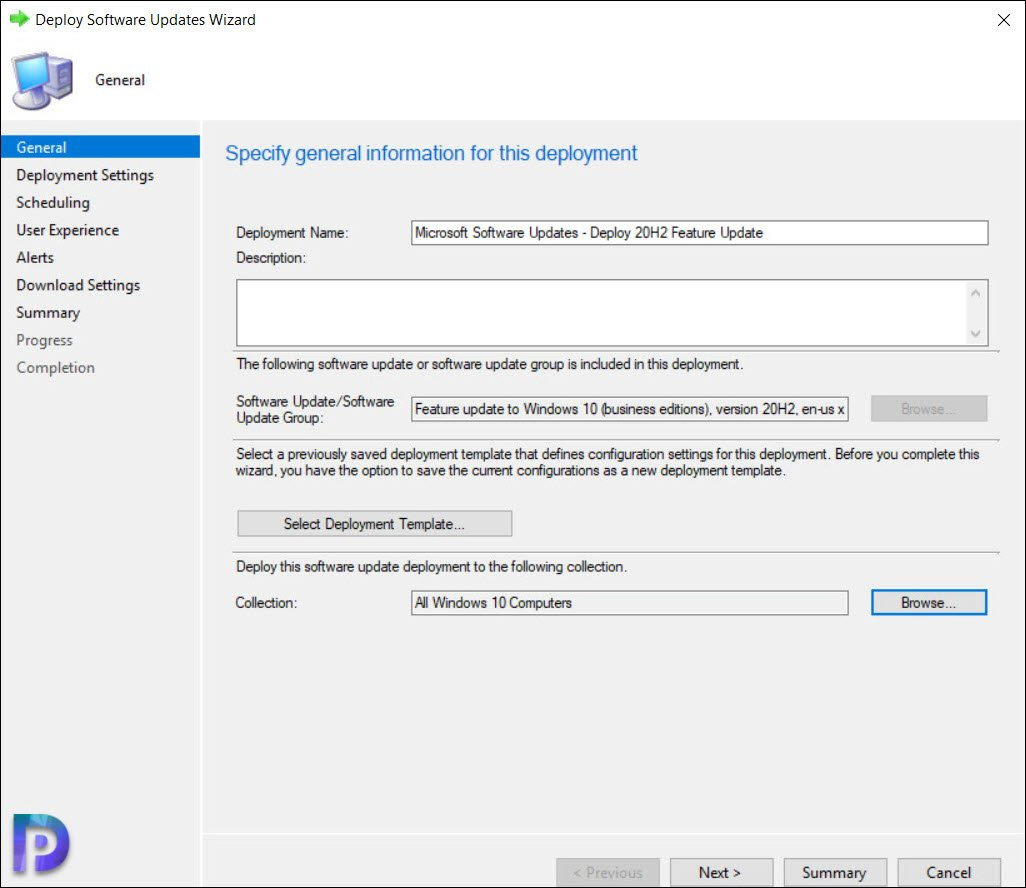Screen dimensions: 1026x888
Task: Jump to the Summary step in sidebar
Action: pyautogui.click(x=48, y=313)
